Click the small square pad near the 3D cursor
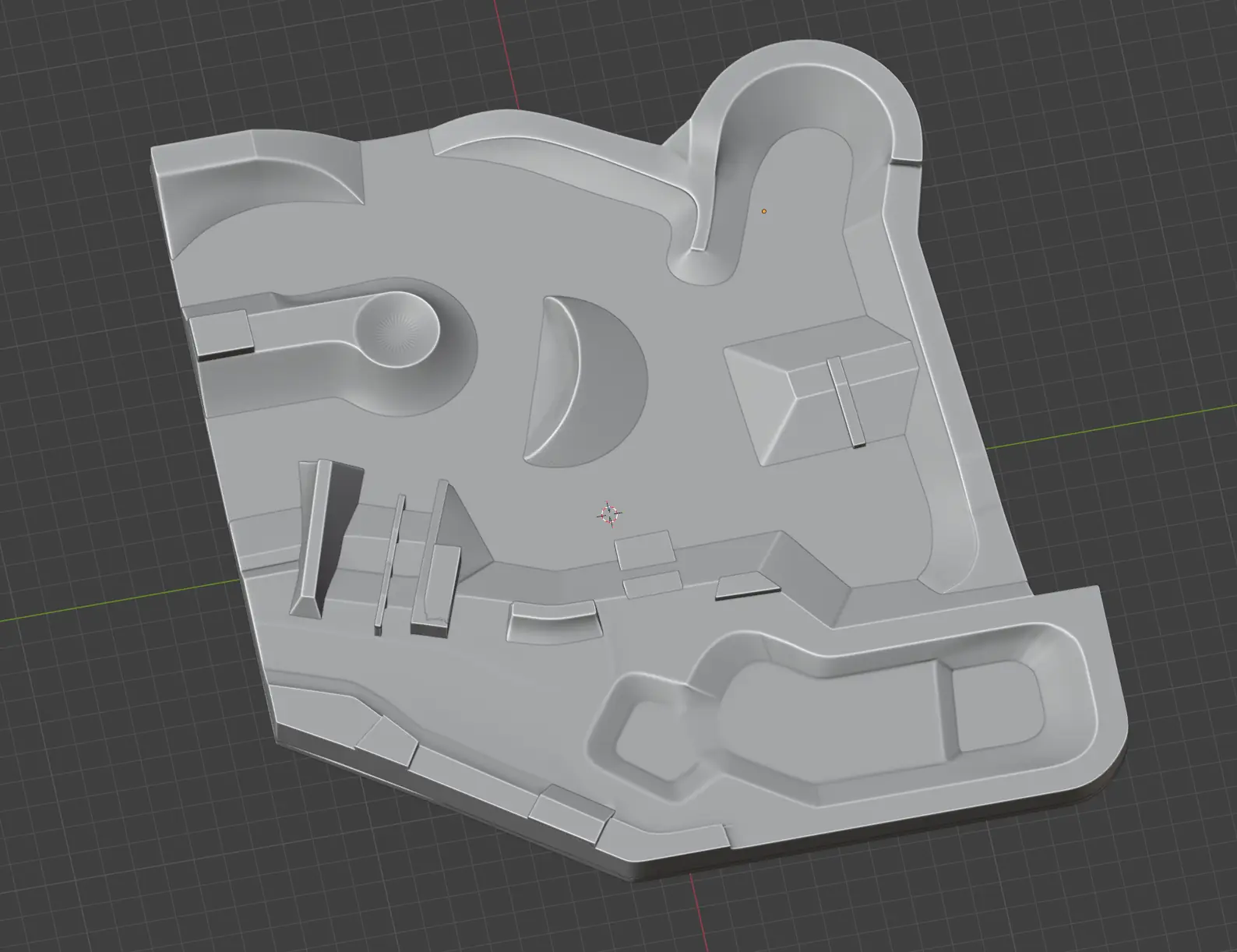Image resolution: width=1237 pixels, height=952 pixels. [x=644, y=549]
